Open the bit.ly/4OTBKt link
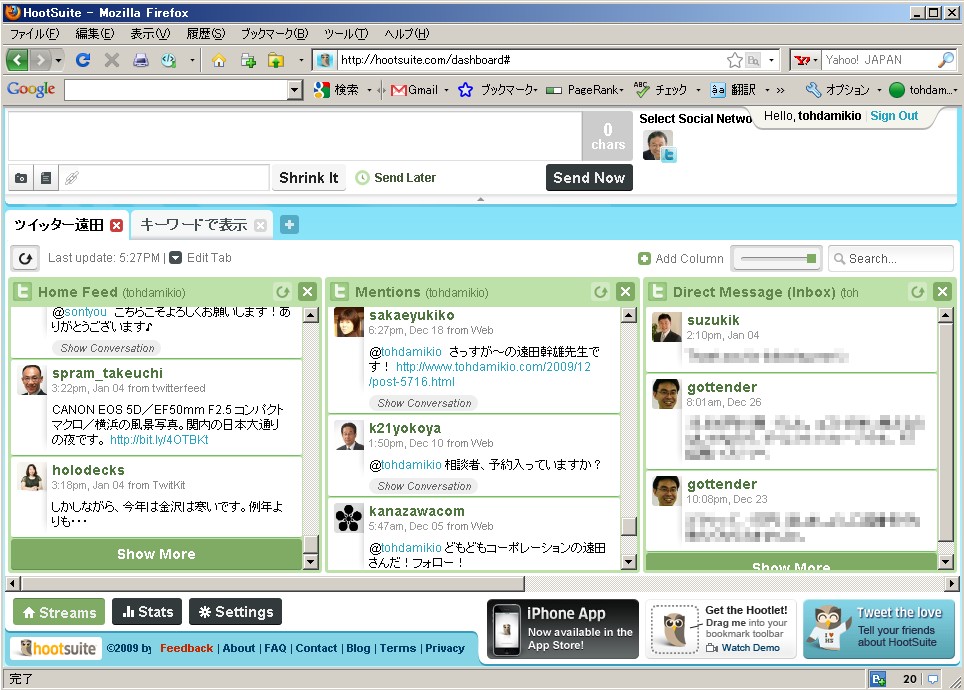 159,440
